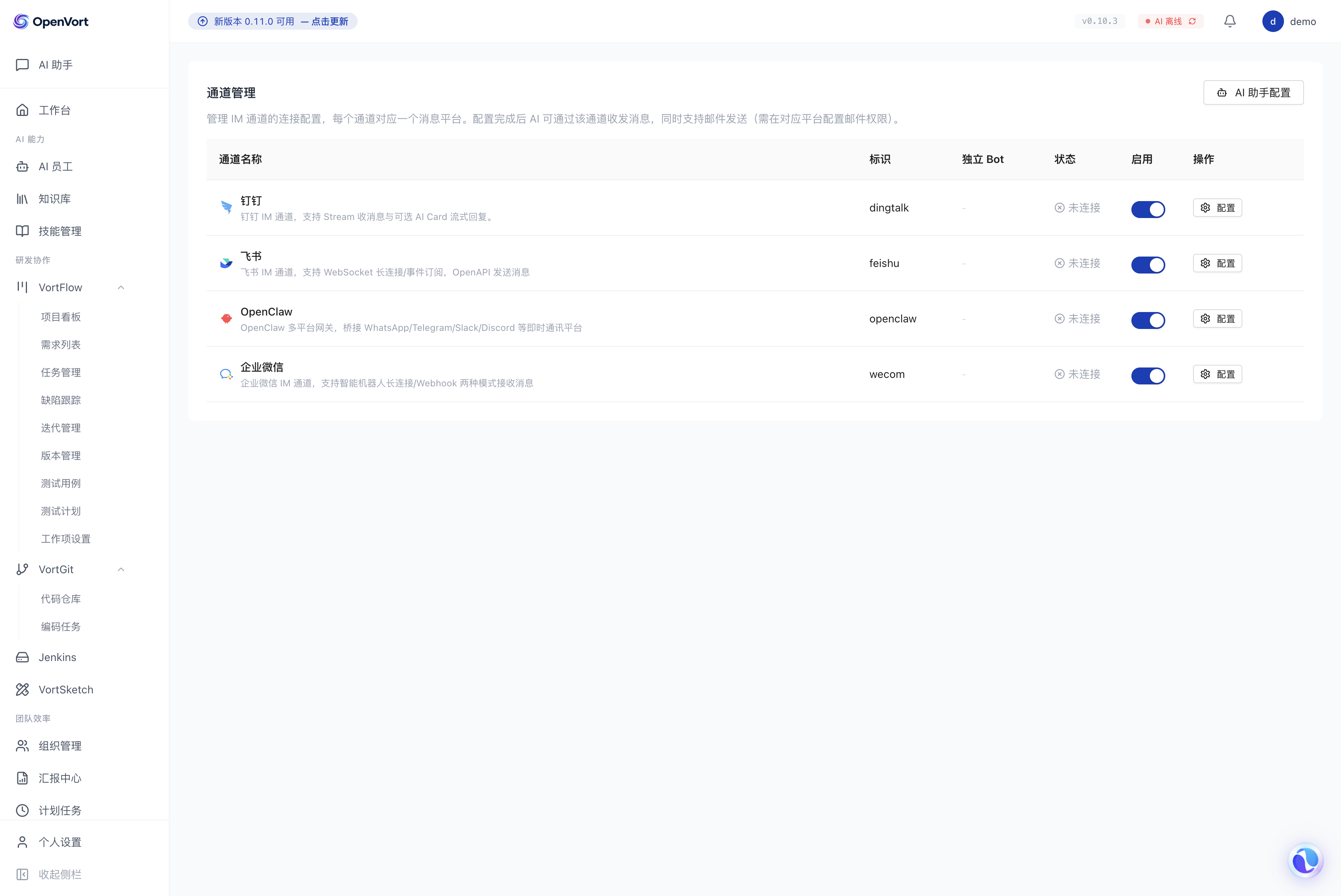Disable the 飞书 channel toggle
Screen dimensions: 1341x896
click(x=1148, y=265)
